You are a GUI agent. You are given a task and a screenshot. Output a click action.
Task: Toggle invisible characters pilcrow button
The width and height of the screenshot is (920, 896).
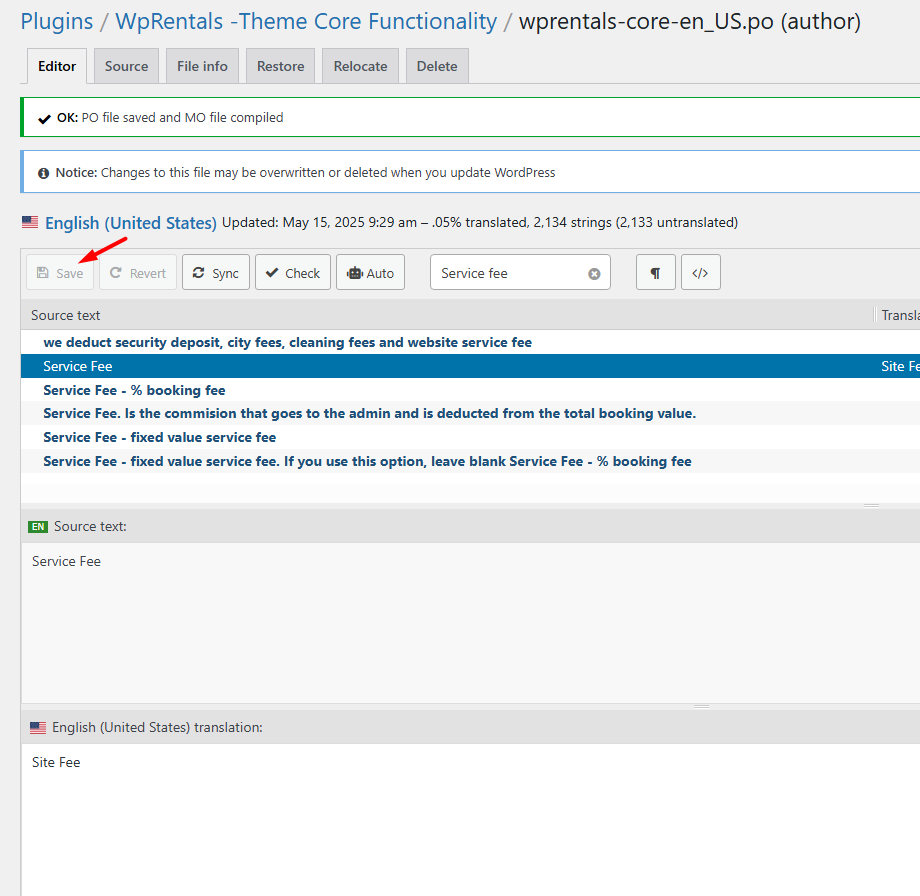(655, 273)
